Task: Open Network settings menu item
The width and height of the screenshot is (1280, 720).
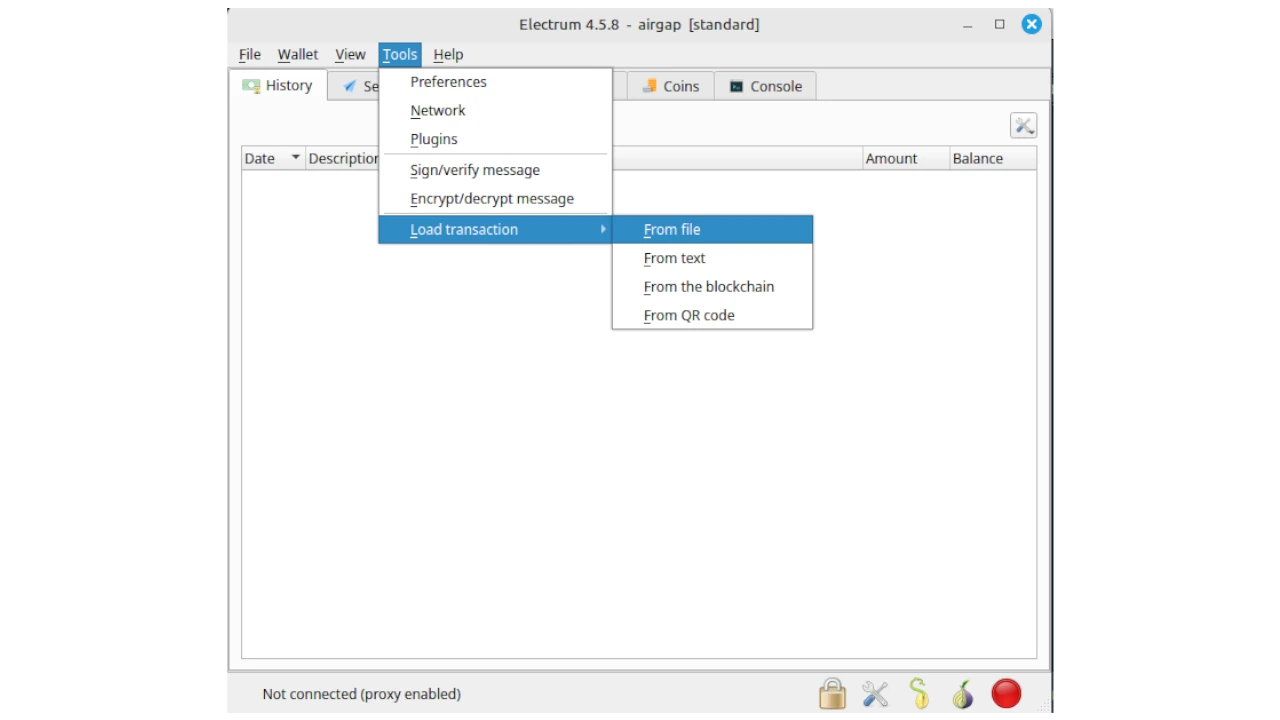Action: pos(437,111)
